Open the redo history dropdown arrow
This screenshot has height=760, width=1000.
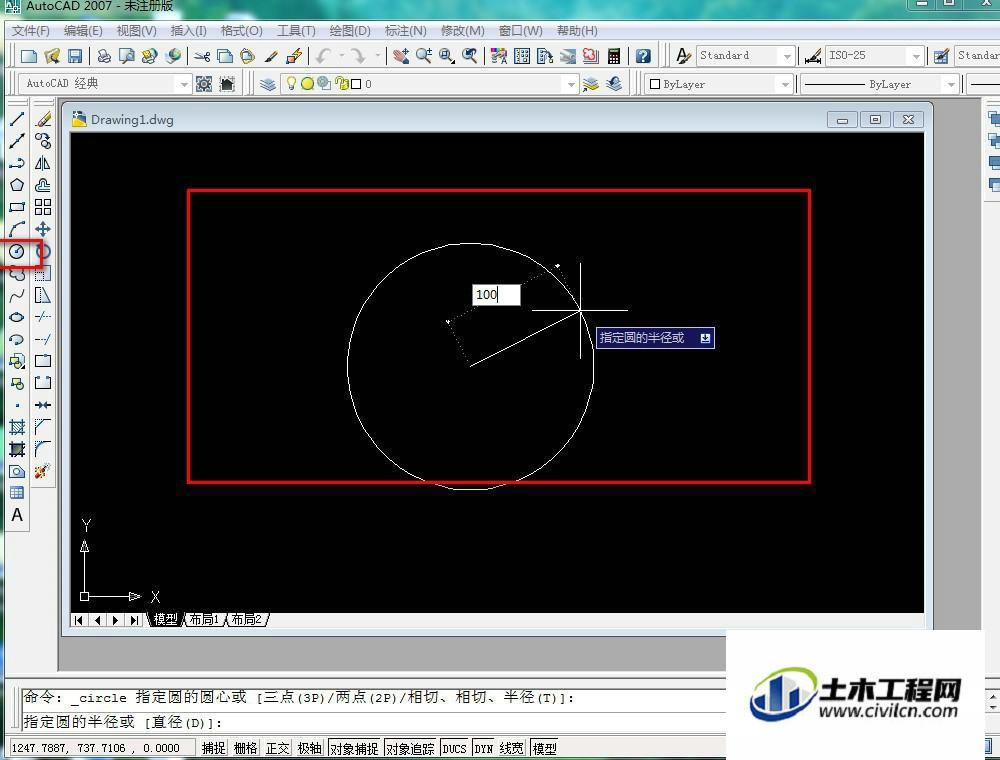coord(377,56)
